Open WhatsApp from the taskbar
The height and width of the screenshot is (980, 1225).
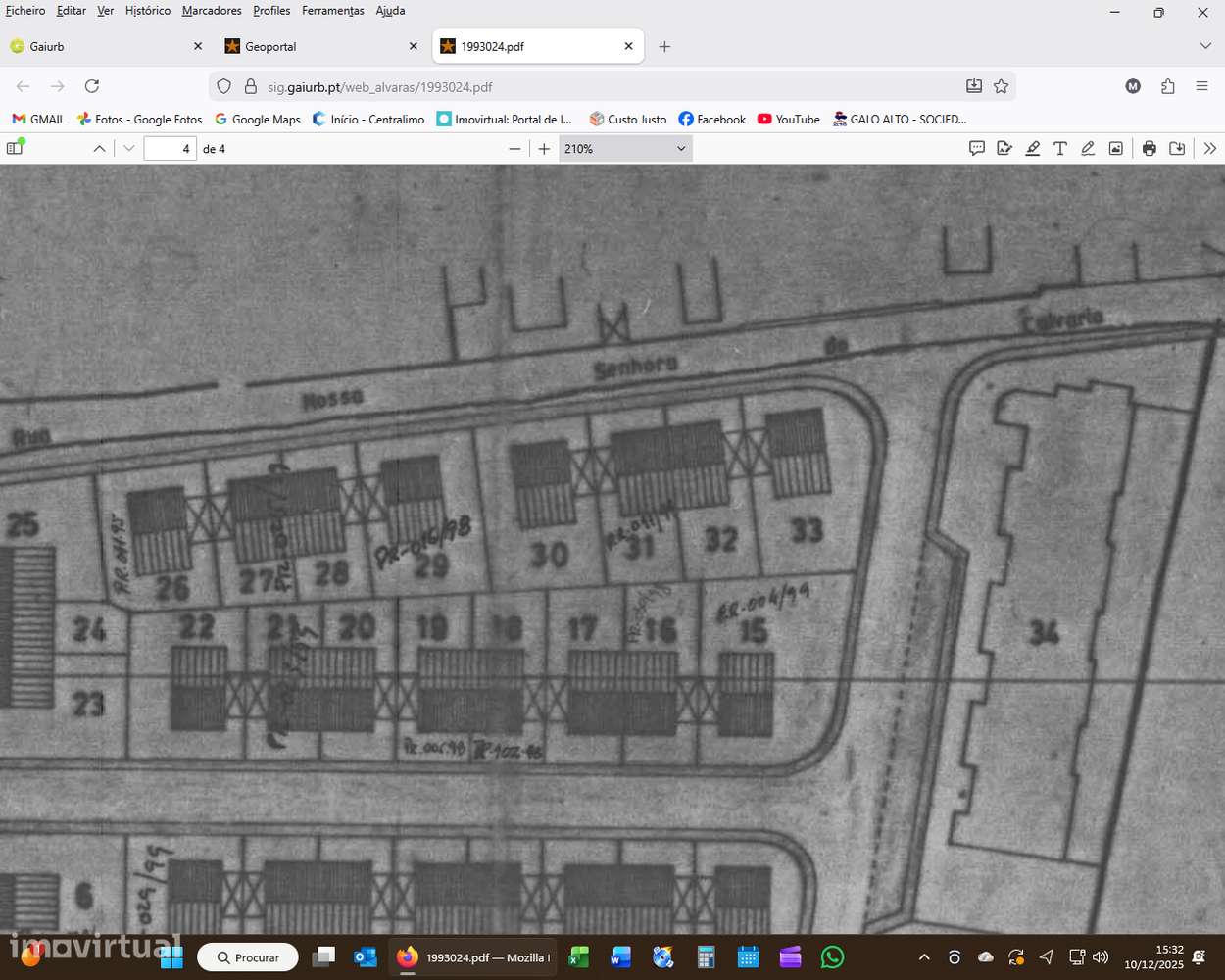click(x=833, y=957)
